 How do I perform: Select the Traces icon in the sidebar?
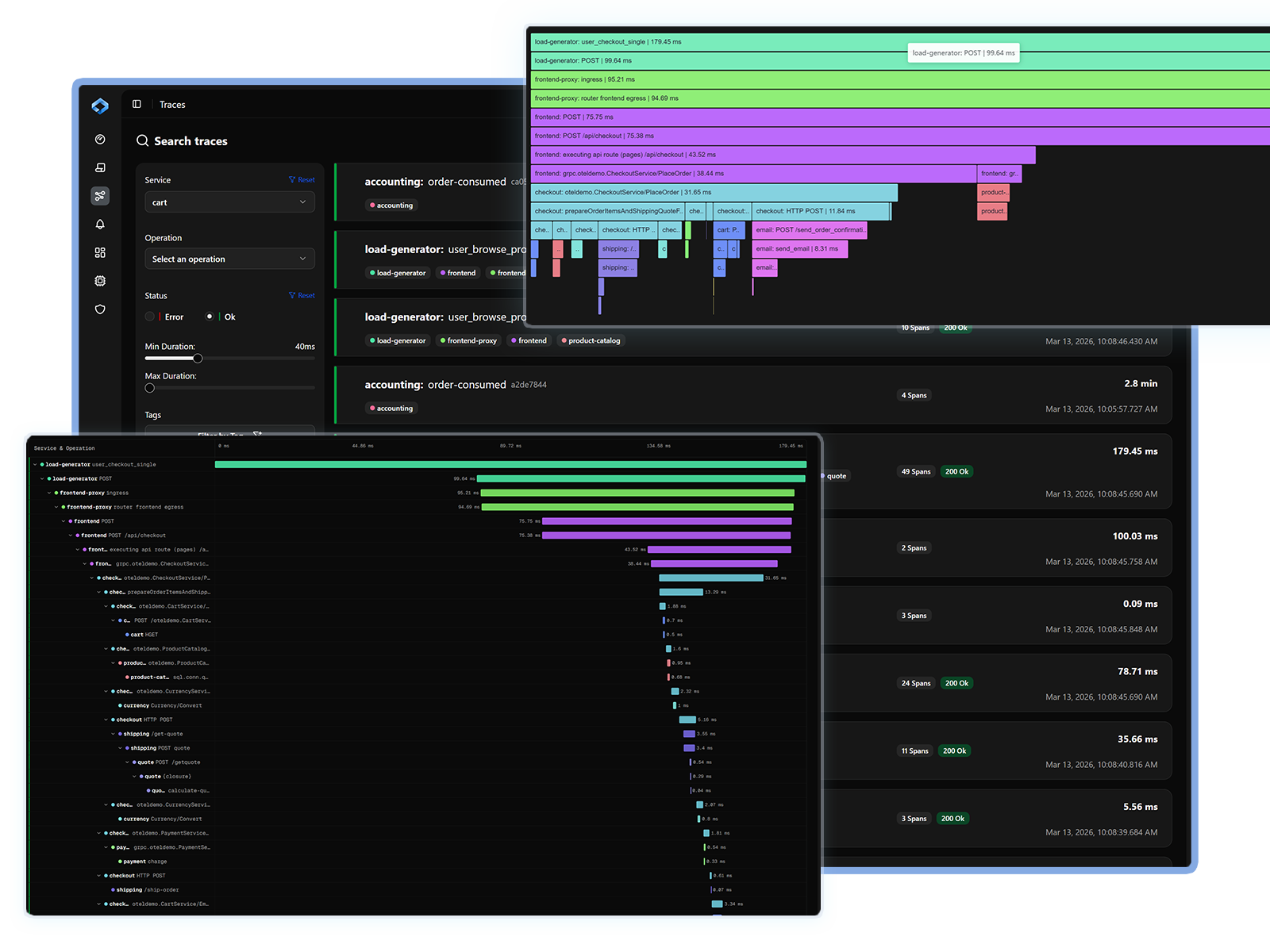100,196
